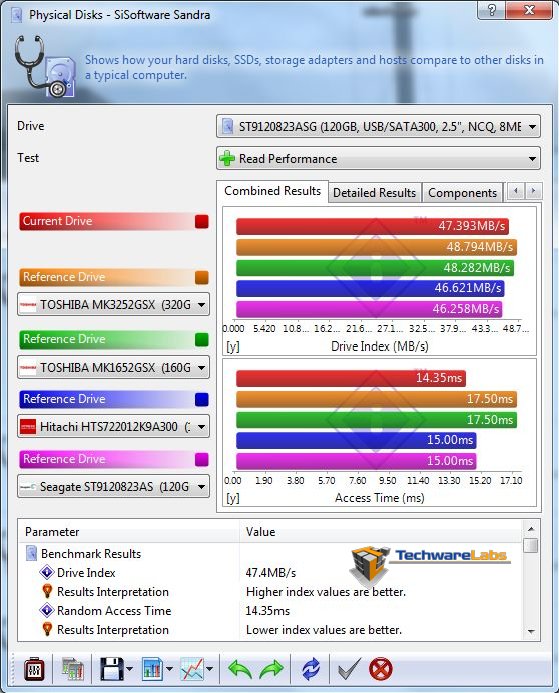The height and width of the screenshot is (693, 559).
Task: Click the bar chart report icon
Action: coord(152,669)
